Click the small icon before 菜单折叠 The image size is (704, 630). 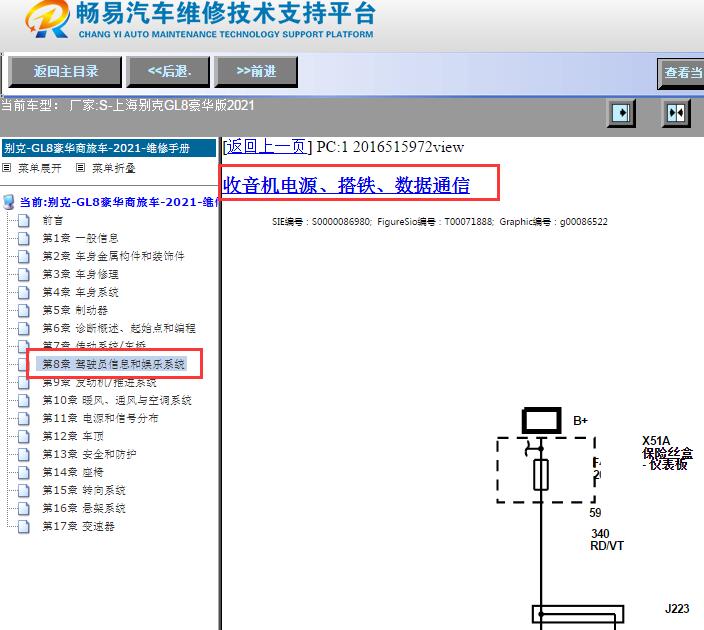pos(80,168)
